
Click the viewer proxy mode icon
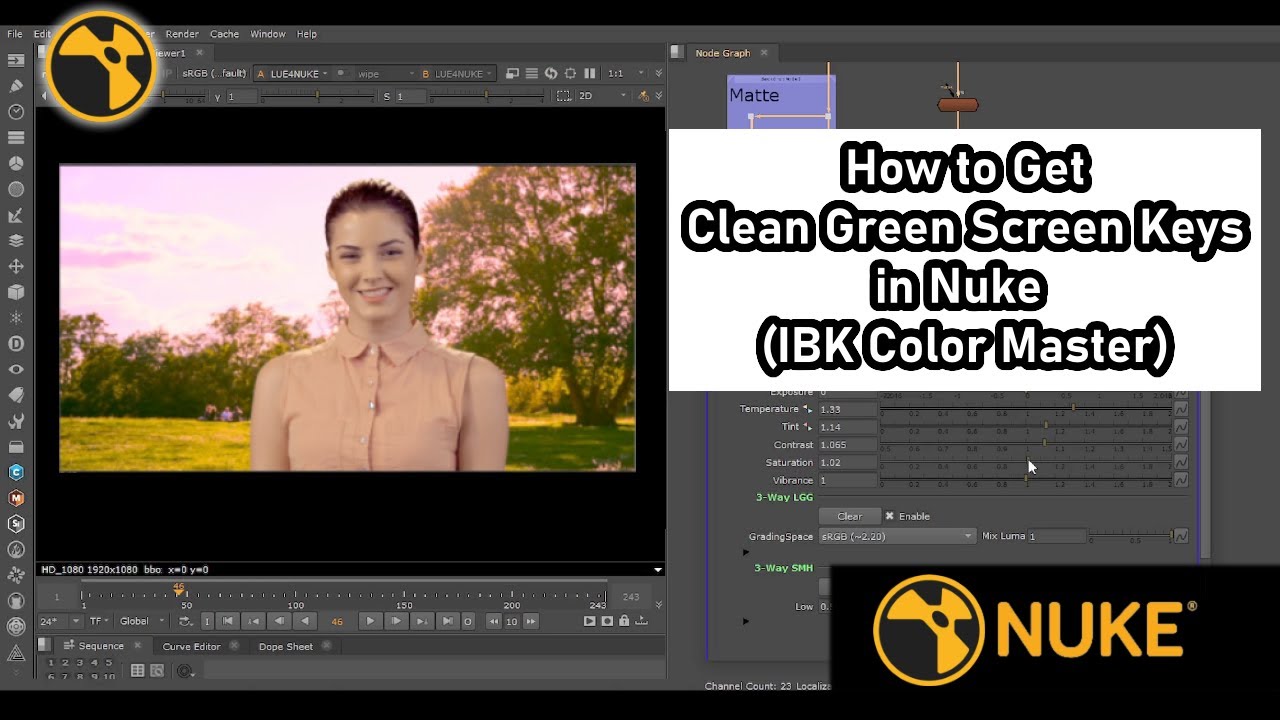513,73
